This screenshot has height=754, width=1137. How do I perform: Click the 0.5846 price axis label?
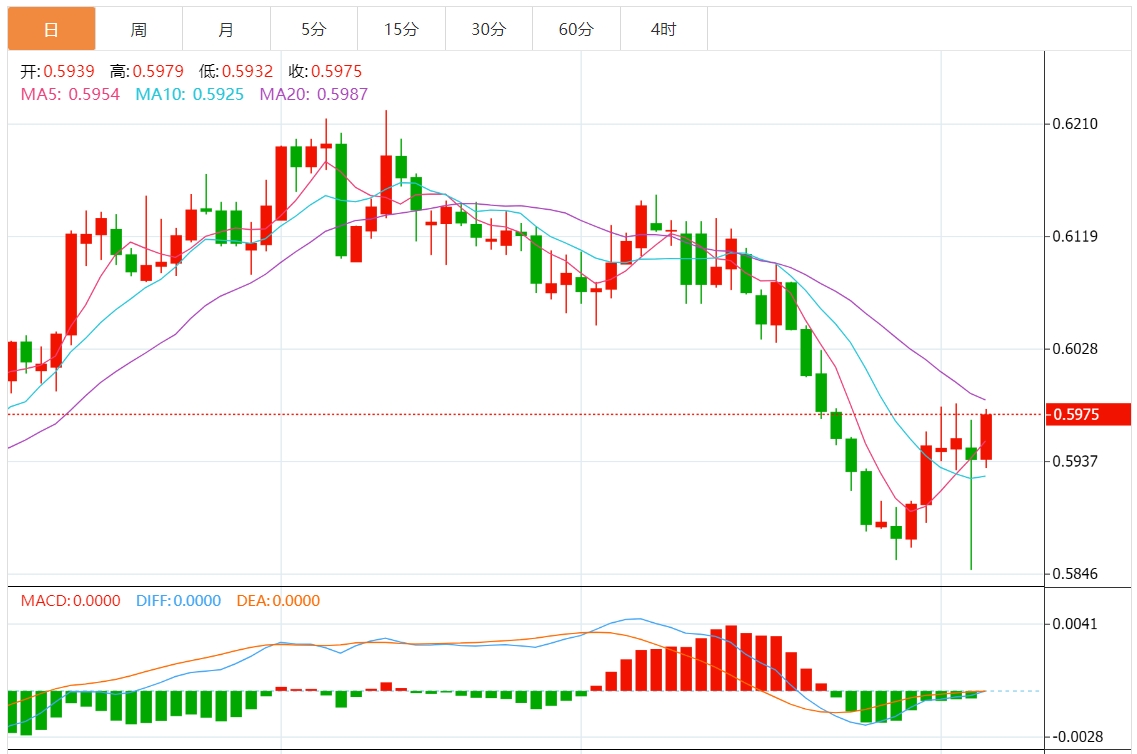point(1075,573)
